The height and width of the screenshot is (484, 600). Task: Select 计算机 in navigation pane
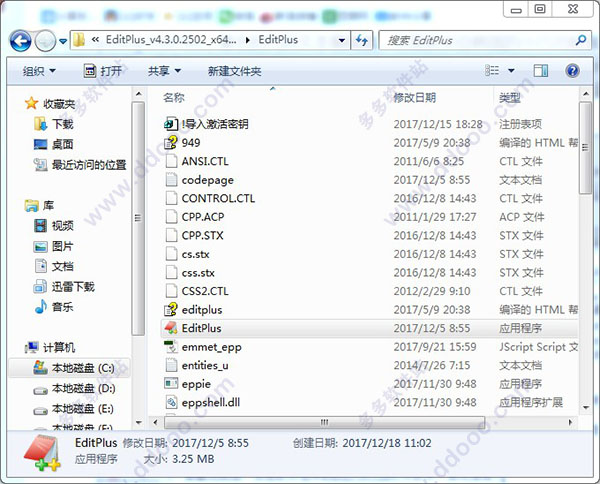point(50,347)
